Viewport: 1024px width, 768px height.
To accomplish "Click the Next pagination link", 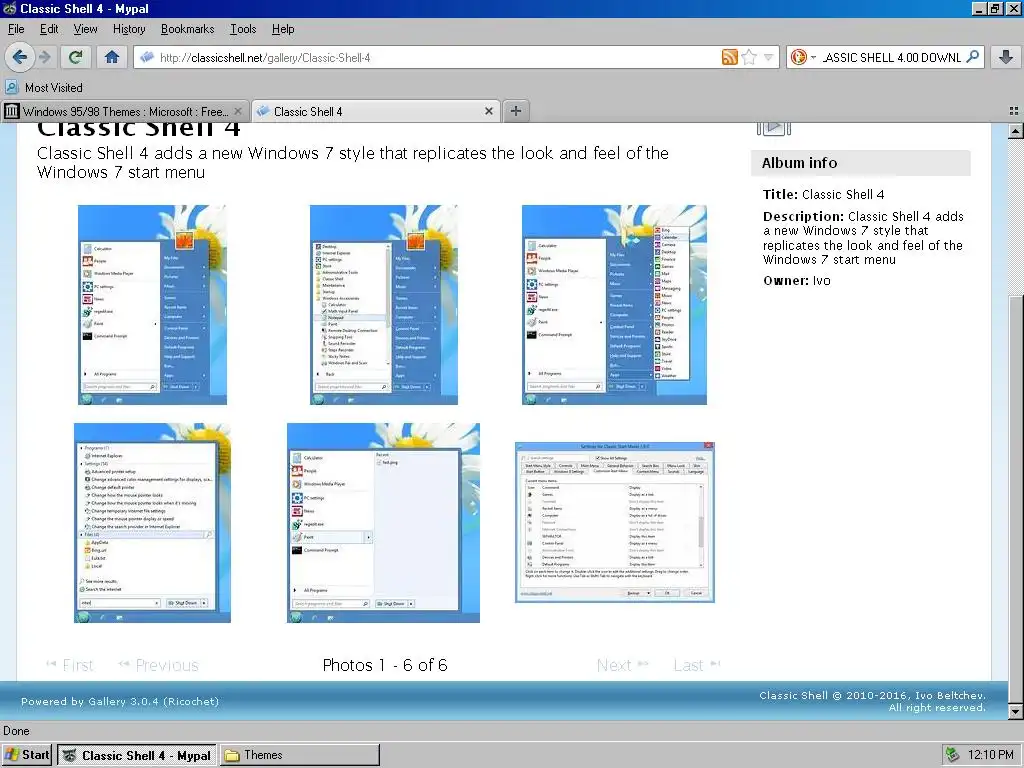I will [x=622, y=665].
